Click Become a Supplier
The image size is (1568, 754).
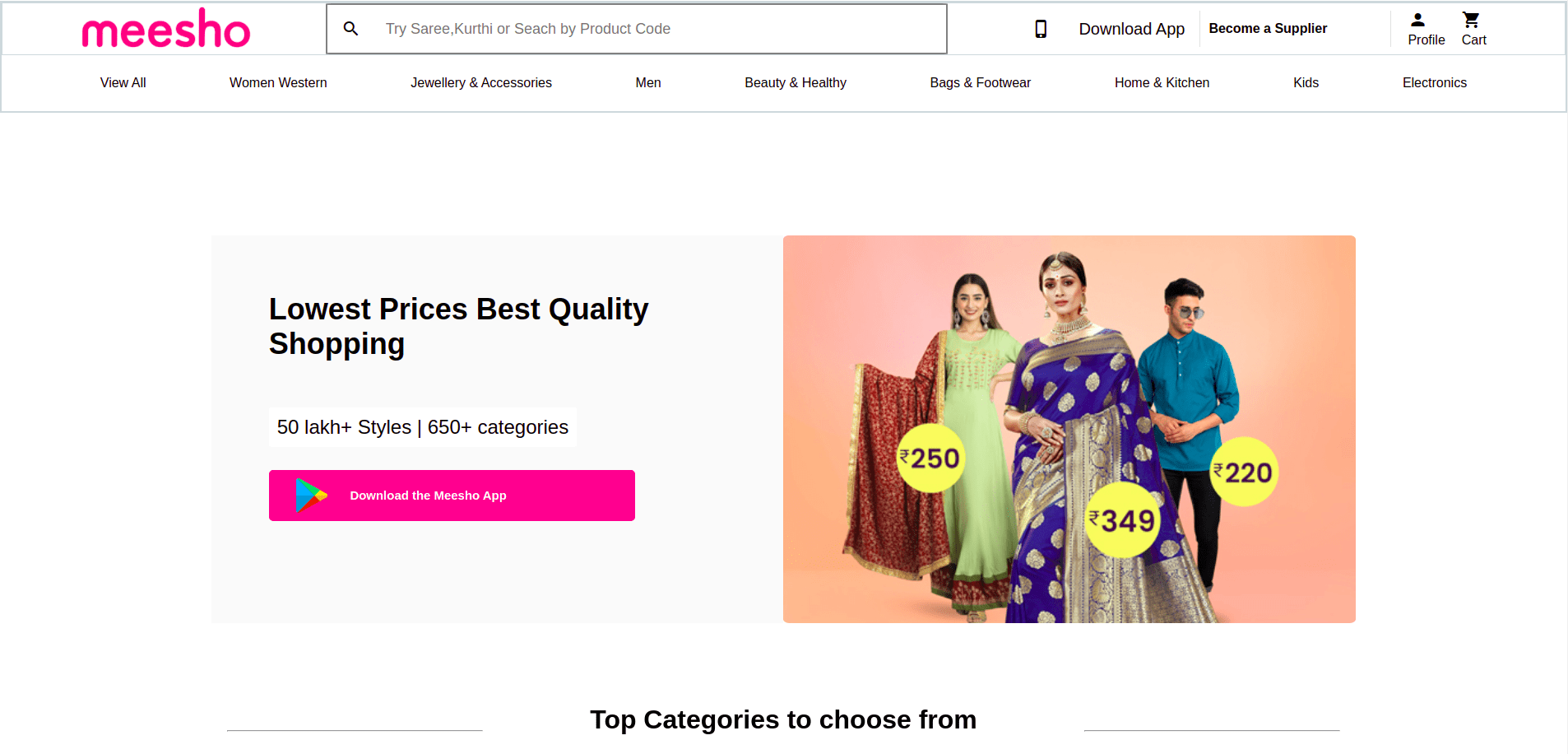click(1268, 28)
